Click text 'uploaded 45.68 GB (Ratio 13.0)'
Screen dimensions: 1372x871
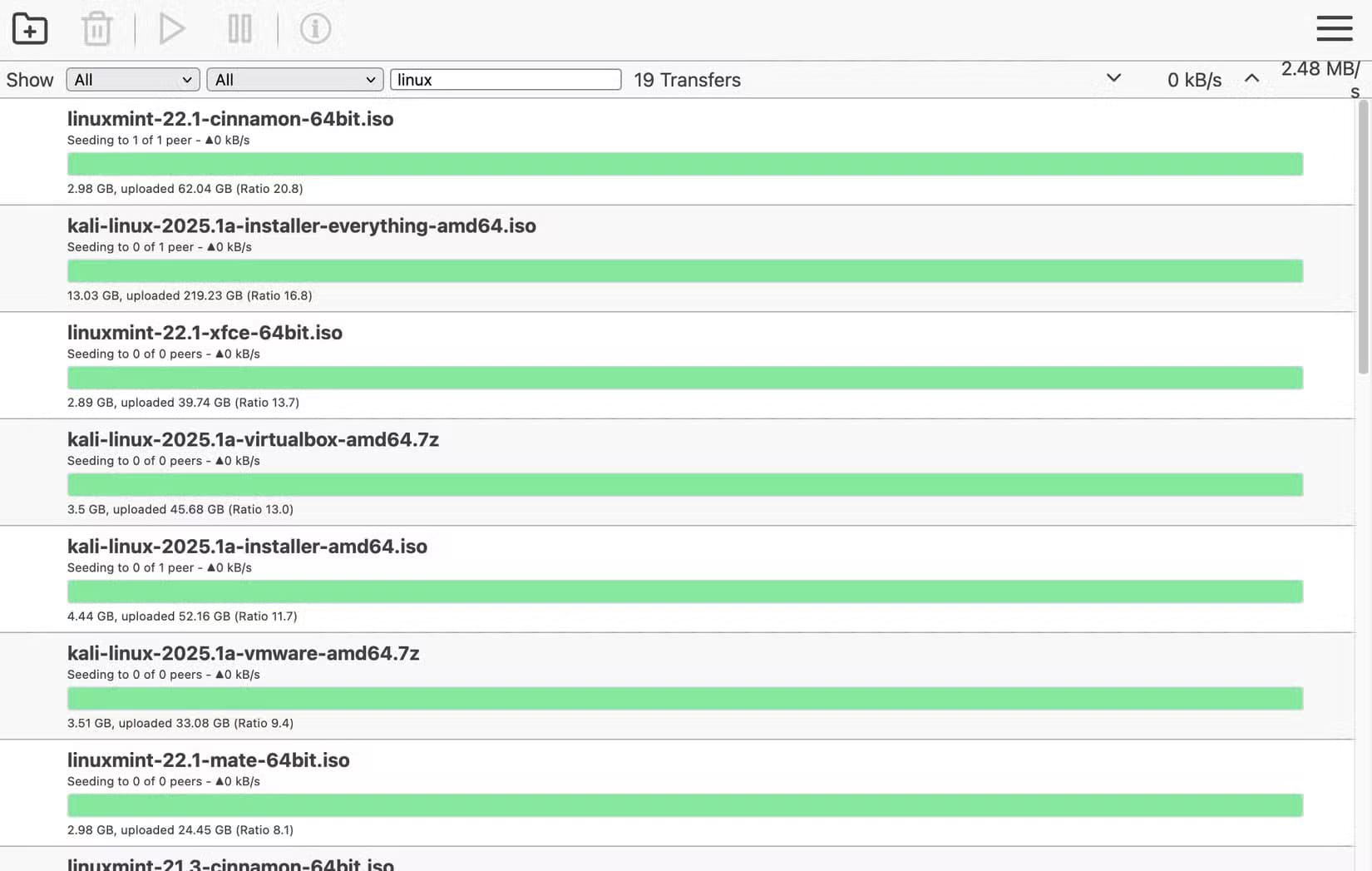tap(203, 509)
